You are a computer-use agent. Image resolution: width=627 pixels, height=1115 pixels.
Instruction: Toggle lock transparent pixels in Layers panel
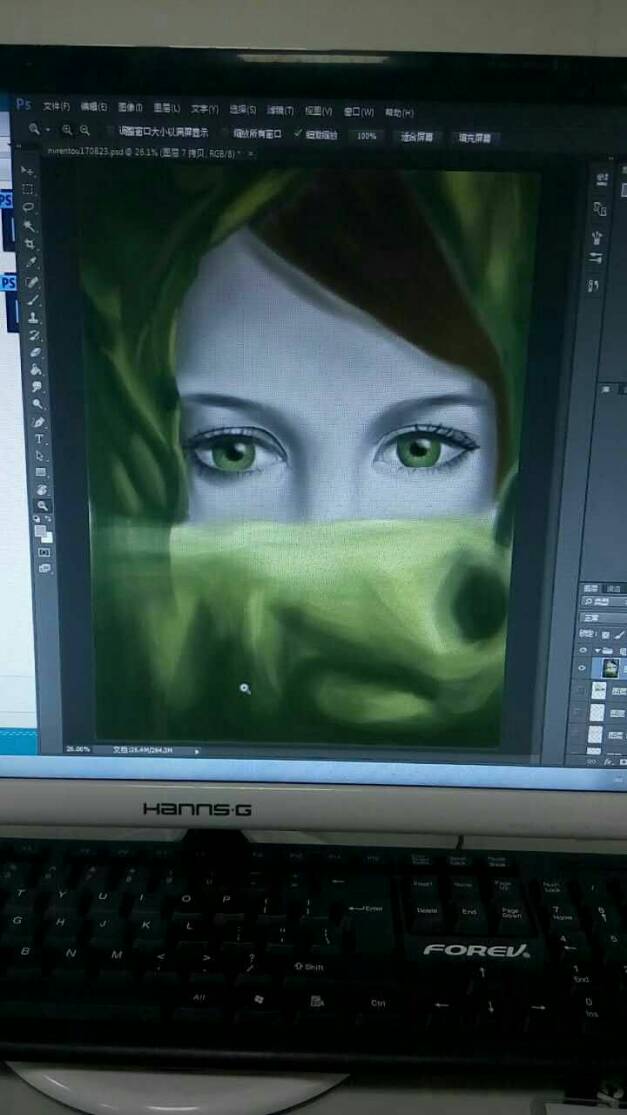[x=605, y=634]
